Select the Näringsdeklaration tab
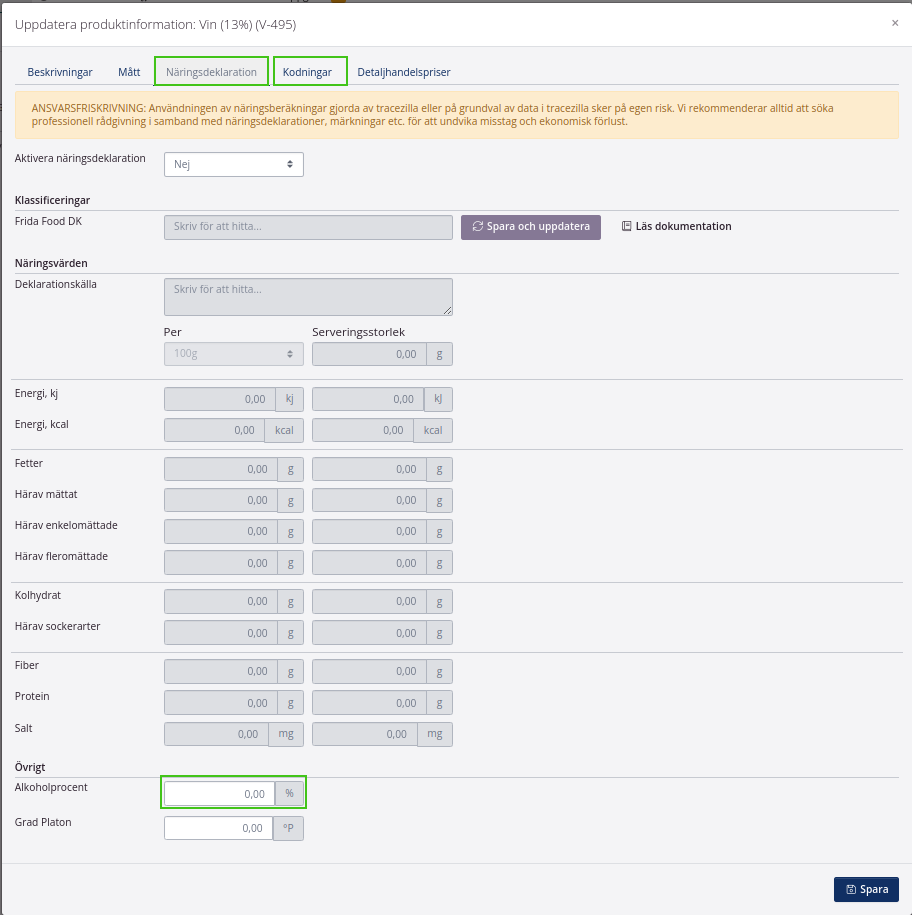This screenshot has width=912, height=915. tap(211, 72)
